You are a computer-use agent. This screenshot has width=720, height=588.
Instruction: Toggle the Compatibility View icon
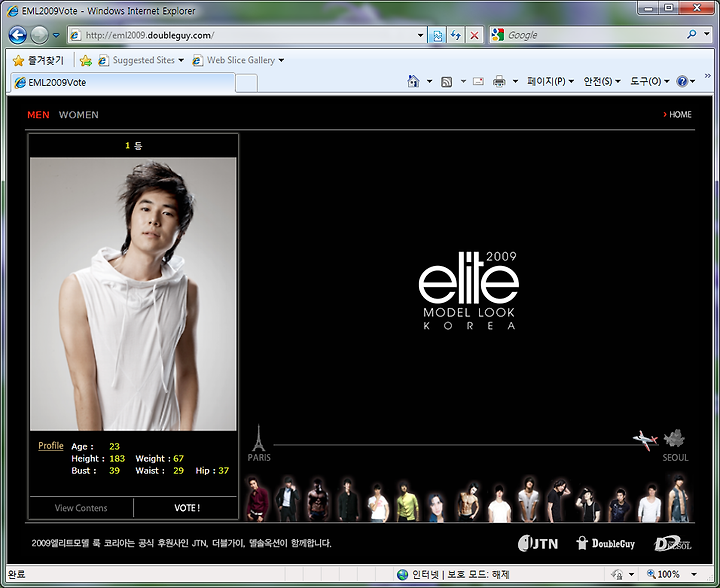[x=437, y=35]
